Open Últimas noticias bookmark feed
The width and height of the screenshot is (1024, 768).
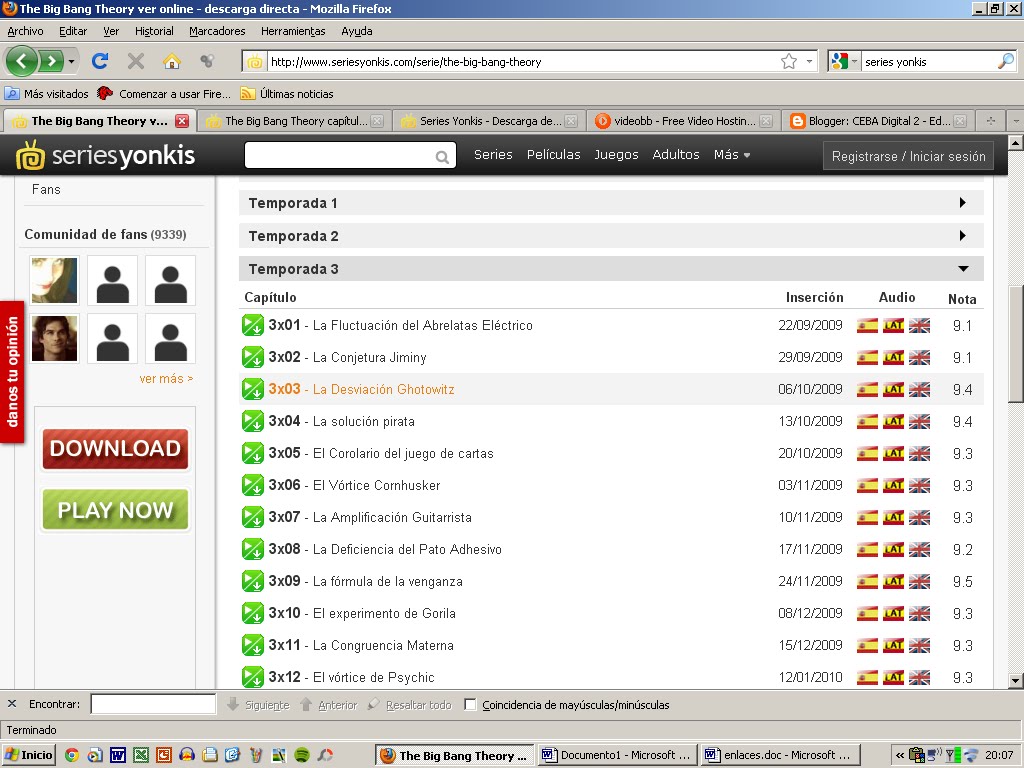point(287,94)
